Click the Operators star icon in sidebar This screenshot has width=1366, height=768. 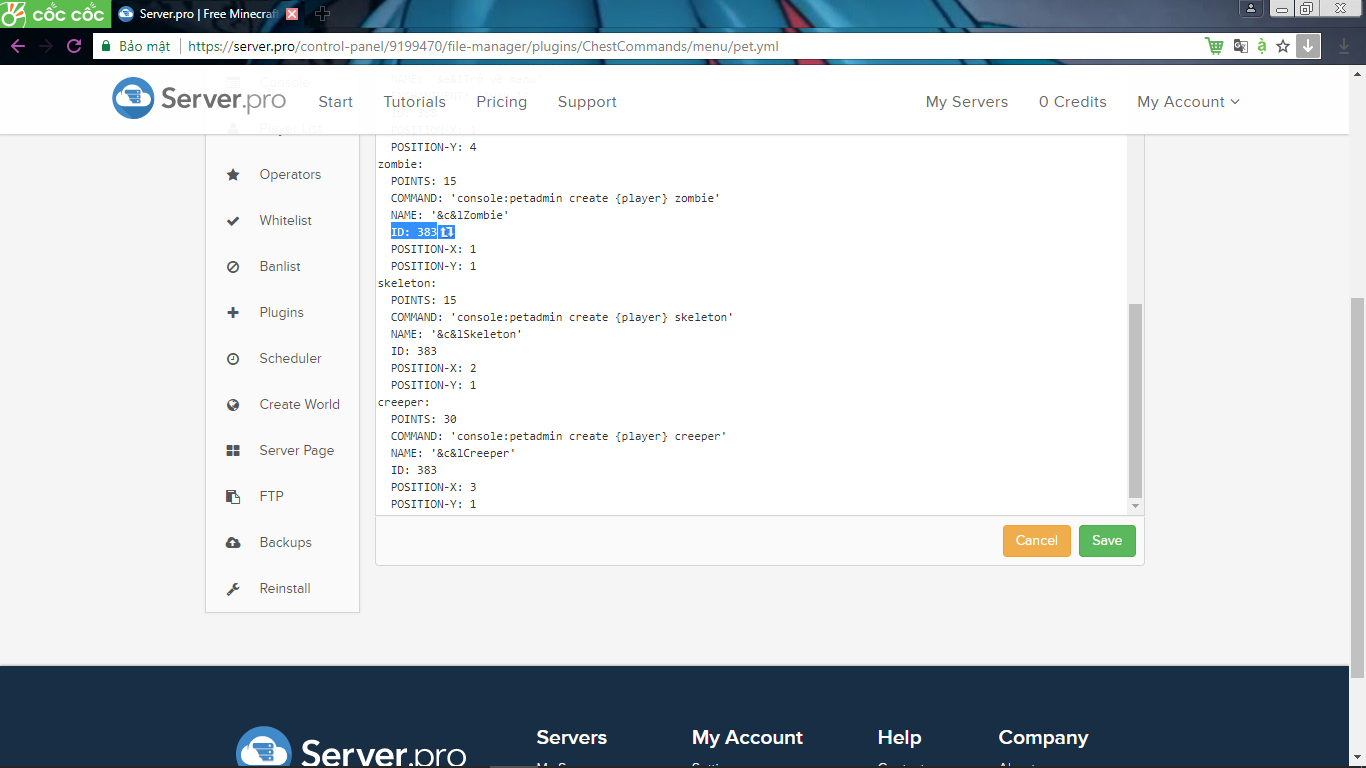coord(233,175)
